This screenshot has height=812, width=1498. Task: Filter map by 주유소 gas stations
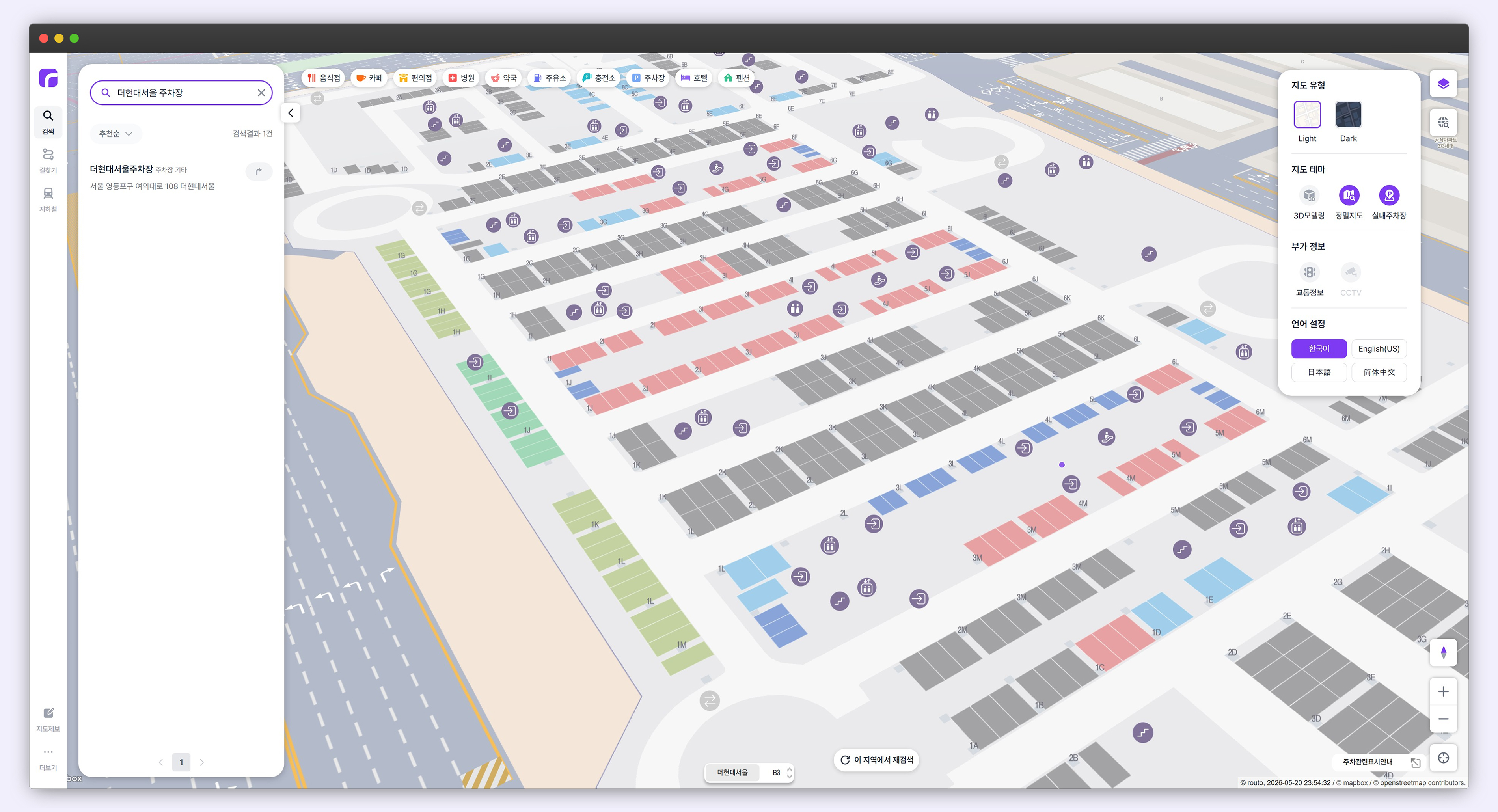click(550, 78)
